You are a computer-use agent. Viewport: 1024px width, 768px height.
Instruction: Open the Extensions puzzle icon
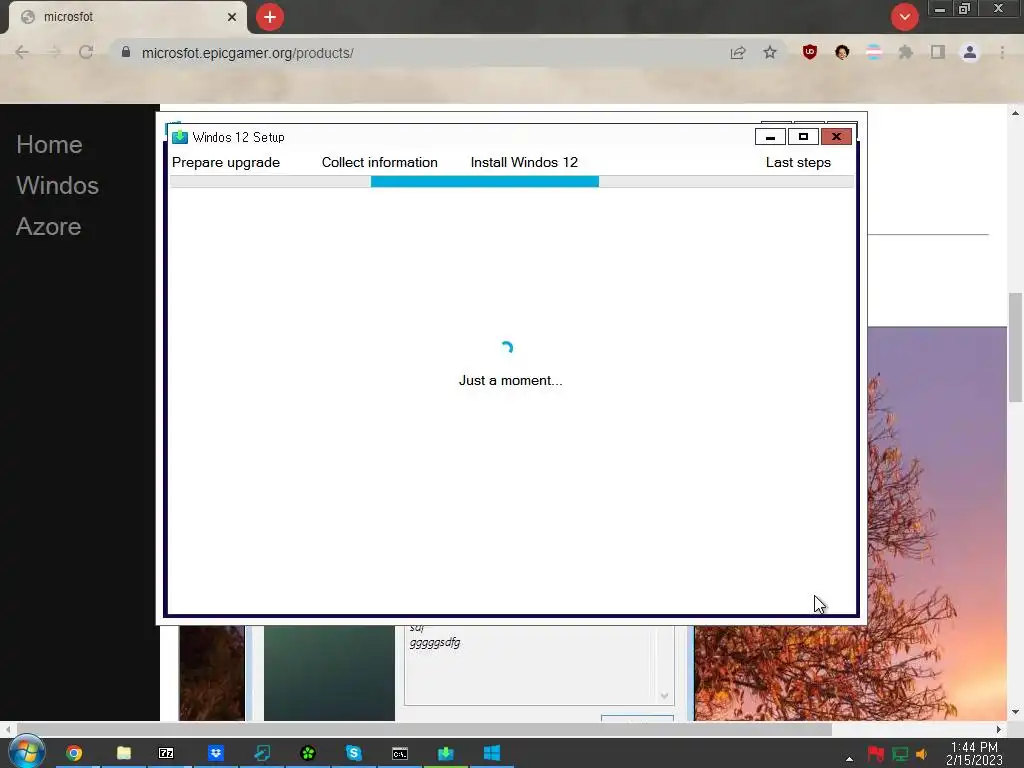906,52
